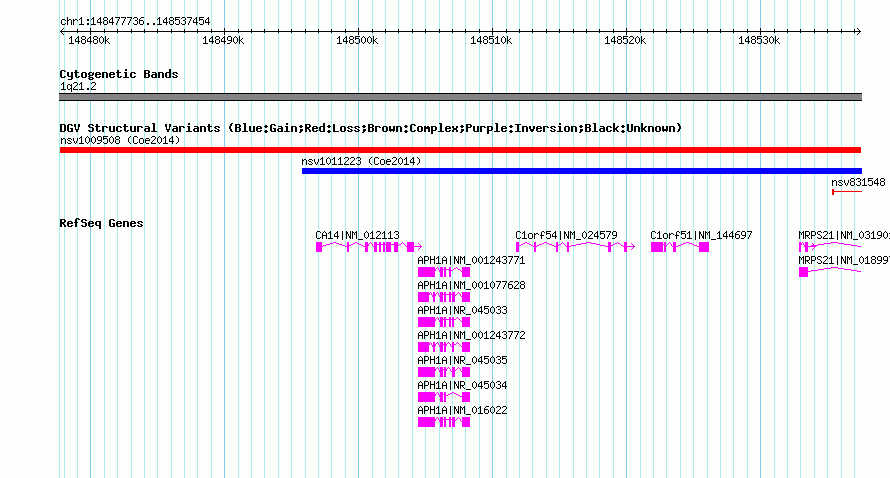Click the 148480k ruler tick label
This screenshot has width=890, height=478.
click(x=89, y=40)
